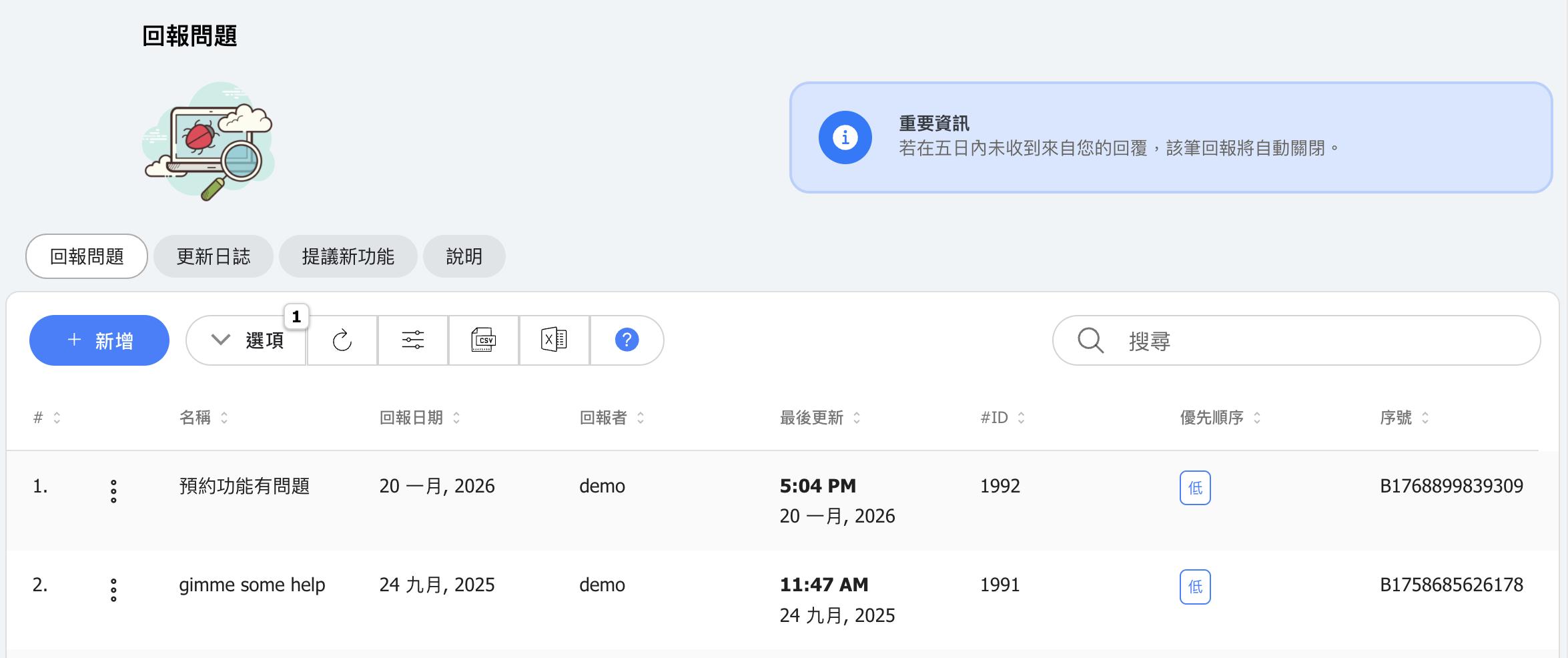Expand the 選項 dropdown
This screenshot has height=658, width=1568.
click(247, 340)
